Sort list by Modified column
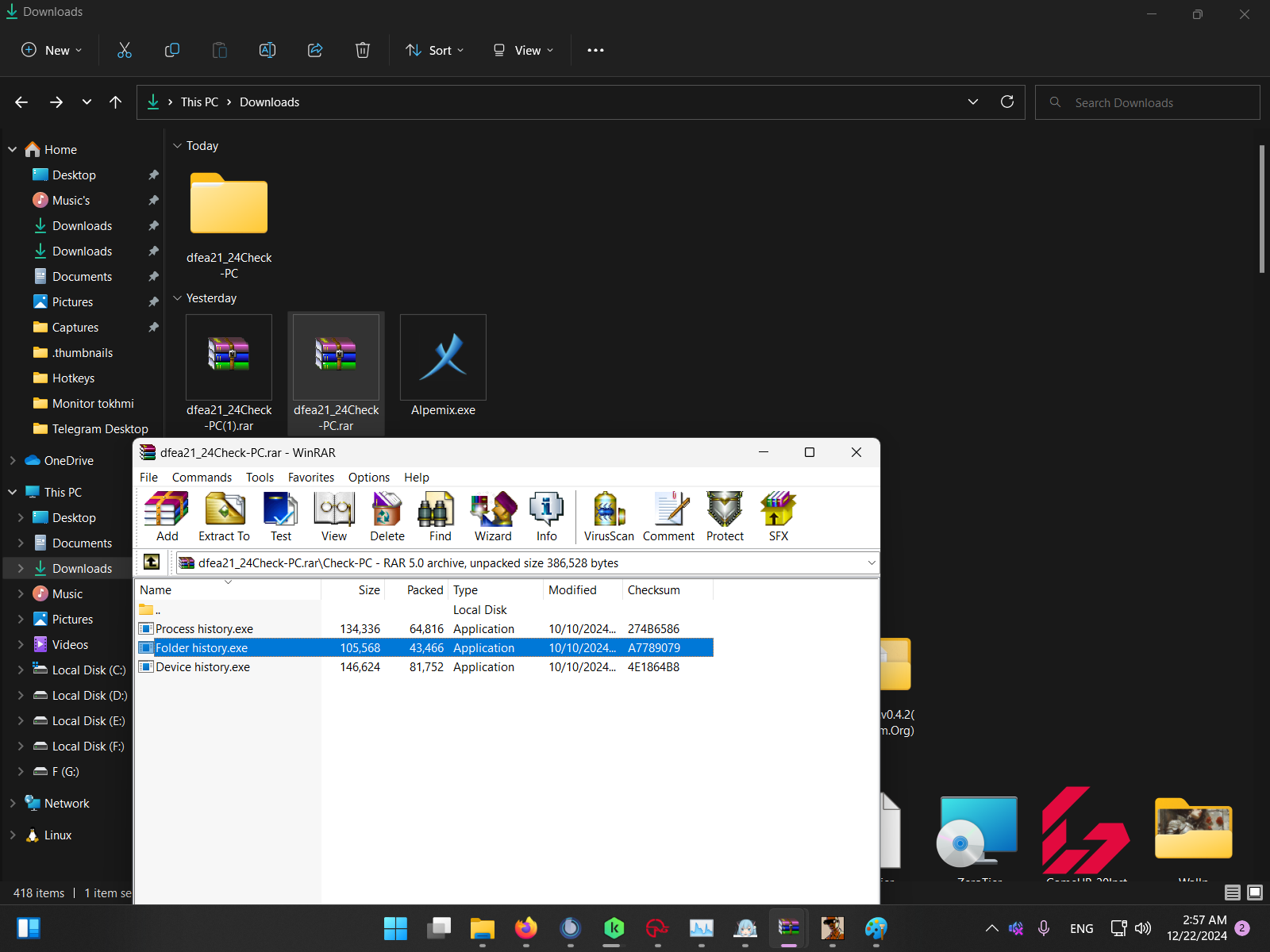Viewport: 1270px width, 952px height. pos(583,590)
